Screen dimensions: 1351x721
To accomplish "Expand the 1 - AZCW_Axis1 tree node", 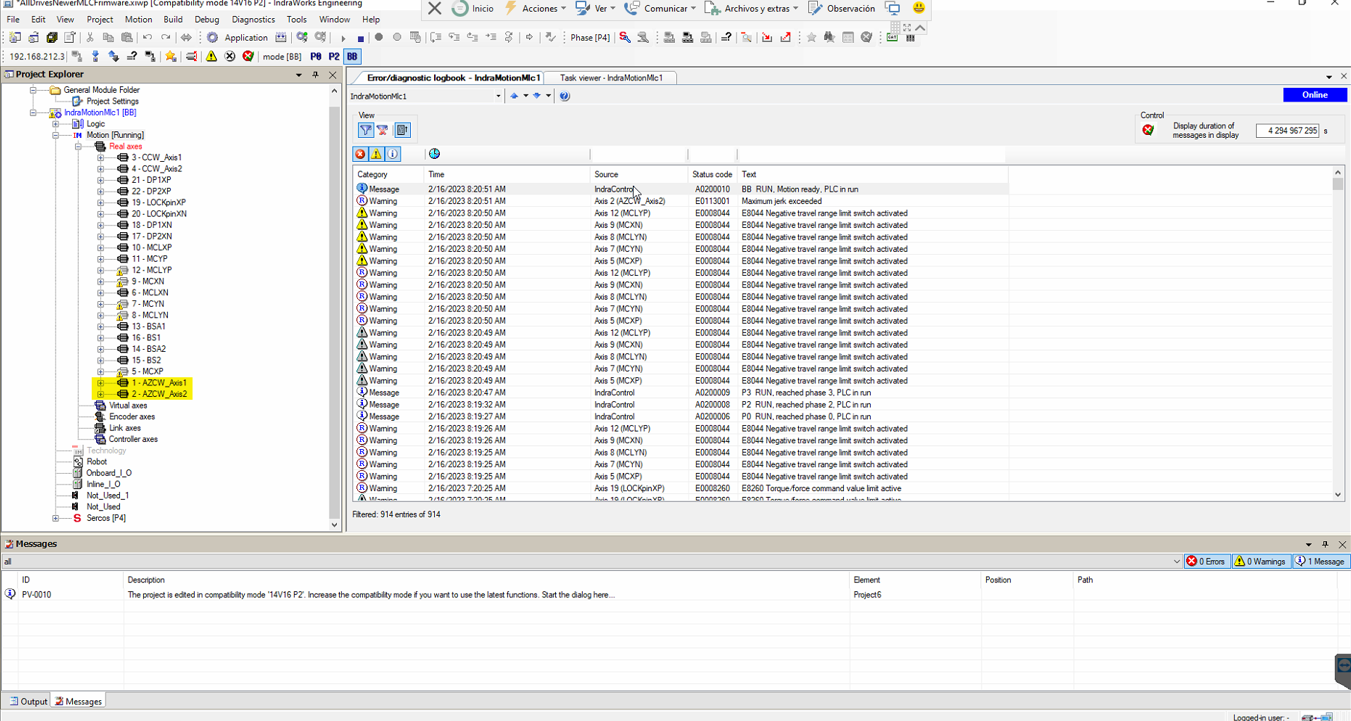I will 100,383.
